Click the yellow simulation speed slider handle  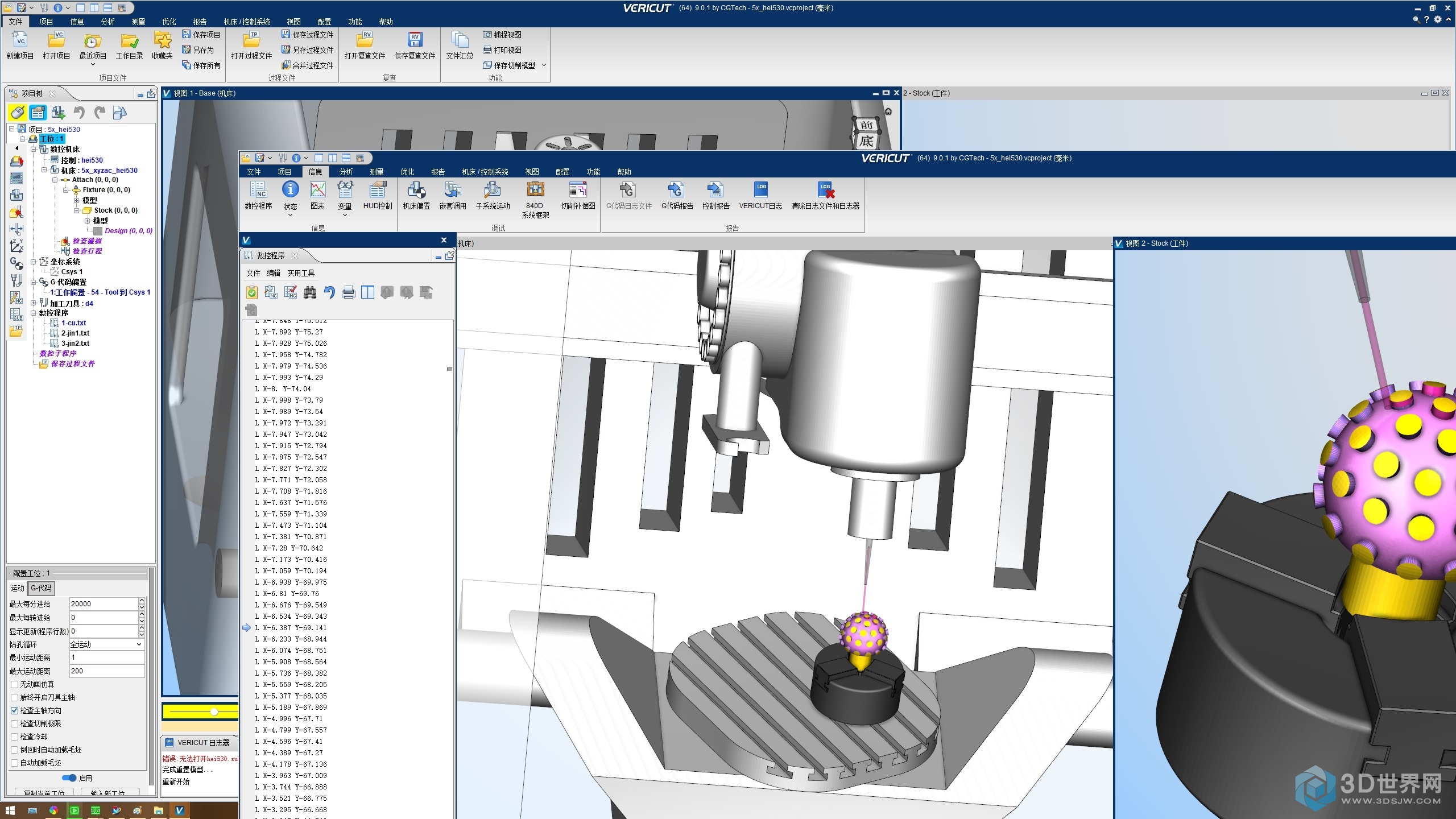pos(214,712)
